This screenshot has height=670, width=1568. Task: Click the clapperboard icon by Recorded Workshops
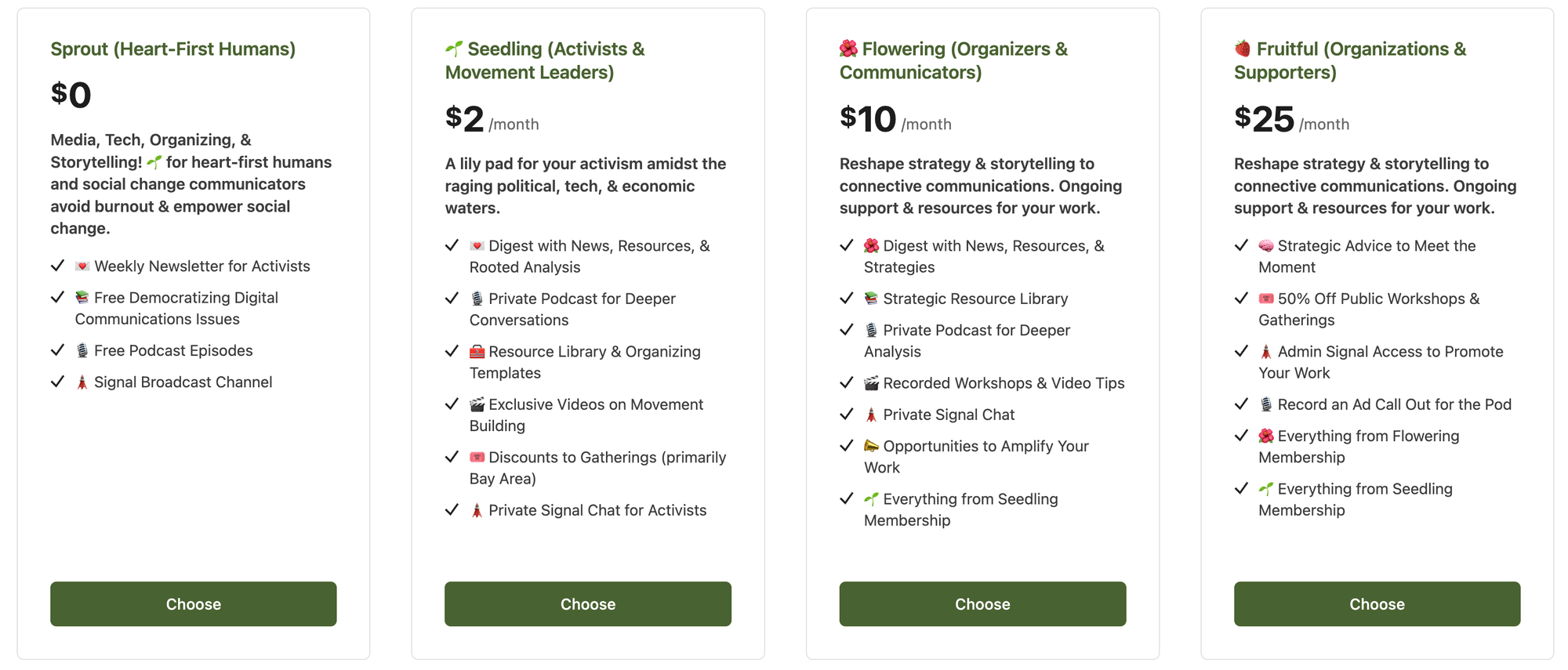pos(871,383)
